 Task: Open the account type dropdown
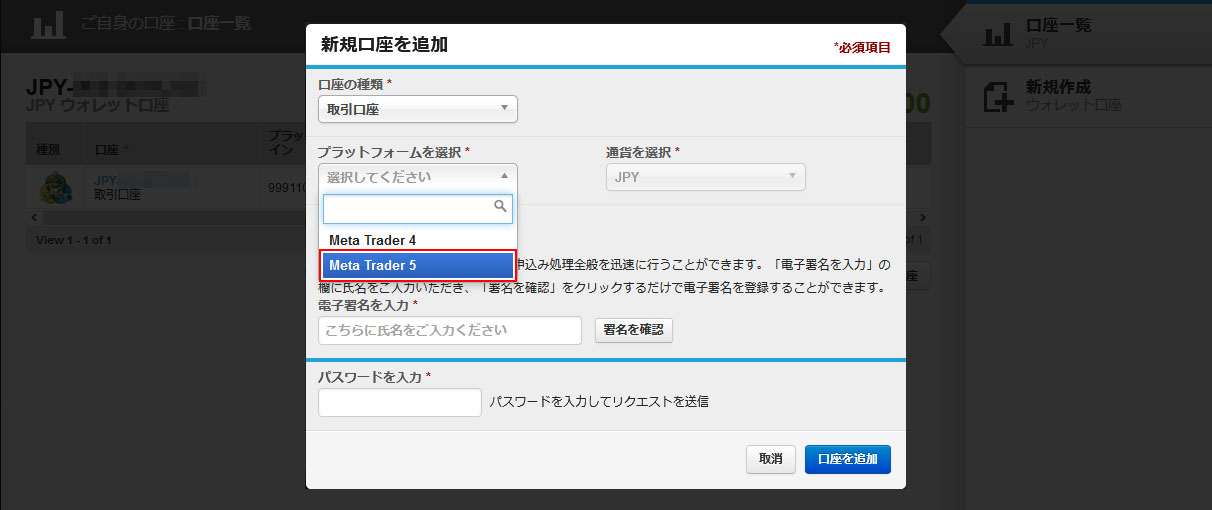[x=418, y=108]
